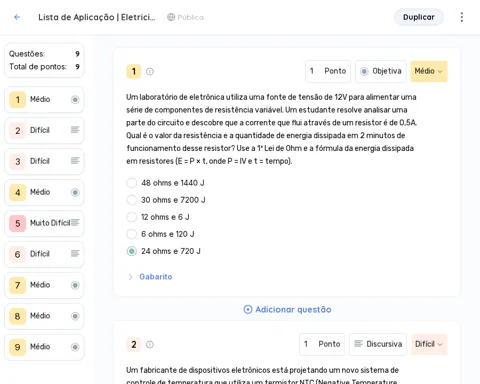Open the Objetiva question type selector

[381, 71]
